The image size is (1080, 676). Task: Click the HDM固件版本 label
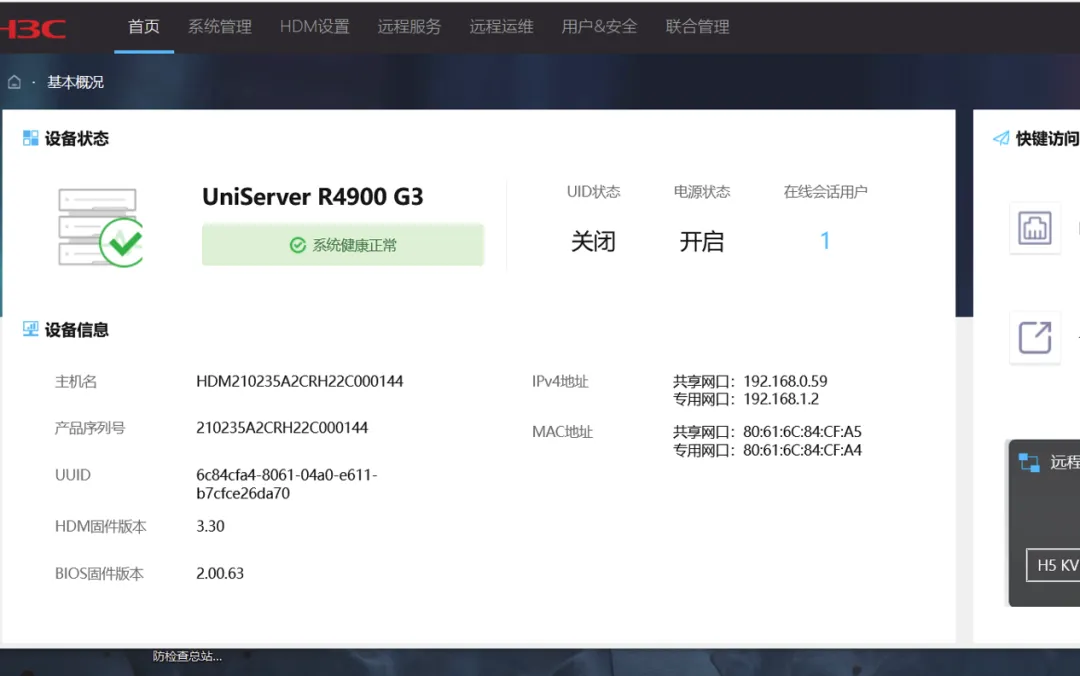pyautogui.click(x=101, y=526)
